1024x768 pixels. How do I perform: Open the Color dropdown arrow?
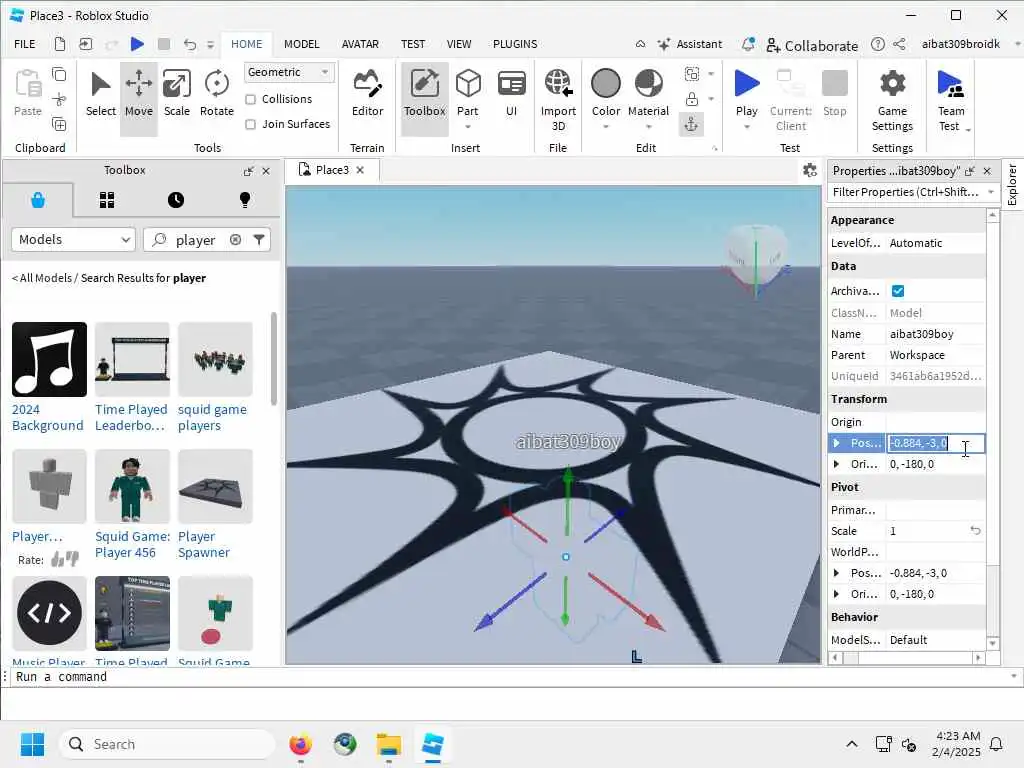pyautogui.click(x=605, y=127)
